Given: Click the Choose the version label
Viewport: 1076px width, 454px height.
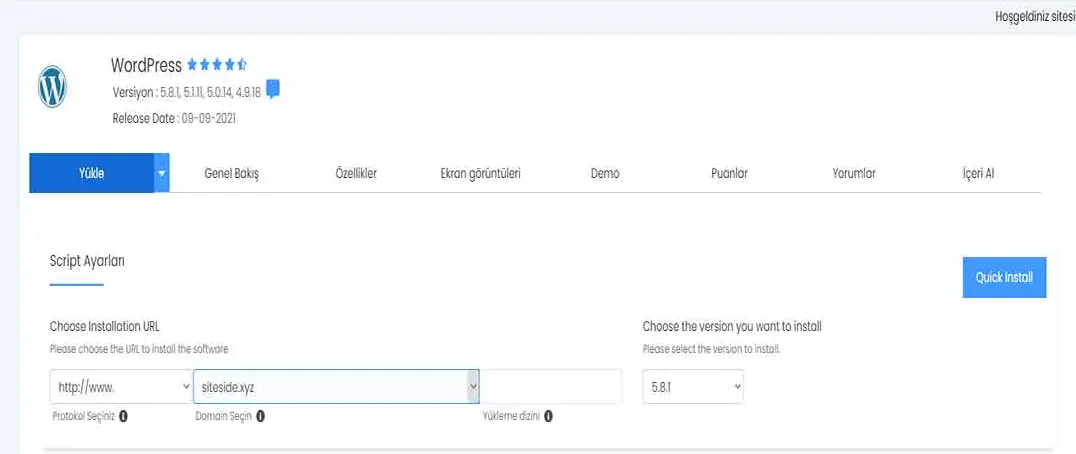Looking at the screenshot, I should (x=732, y=326).
